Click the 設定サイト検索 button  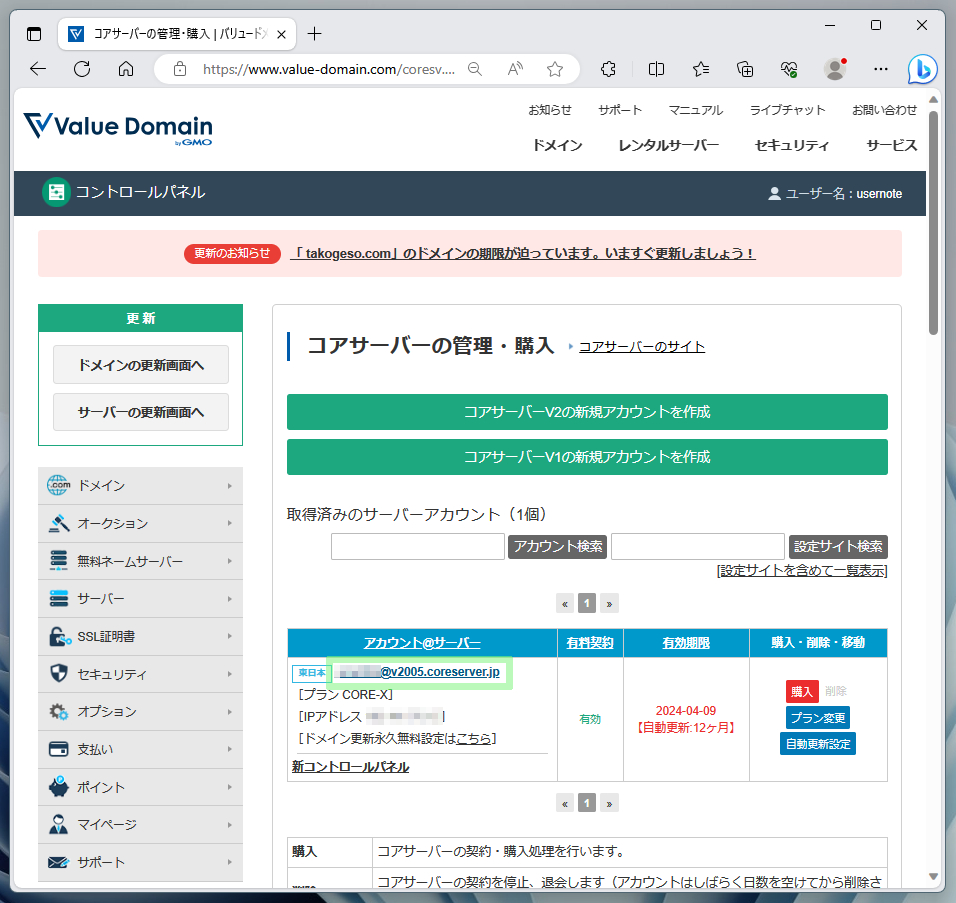(838, 546)
